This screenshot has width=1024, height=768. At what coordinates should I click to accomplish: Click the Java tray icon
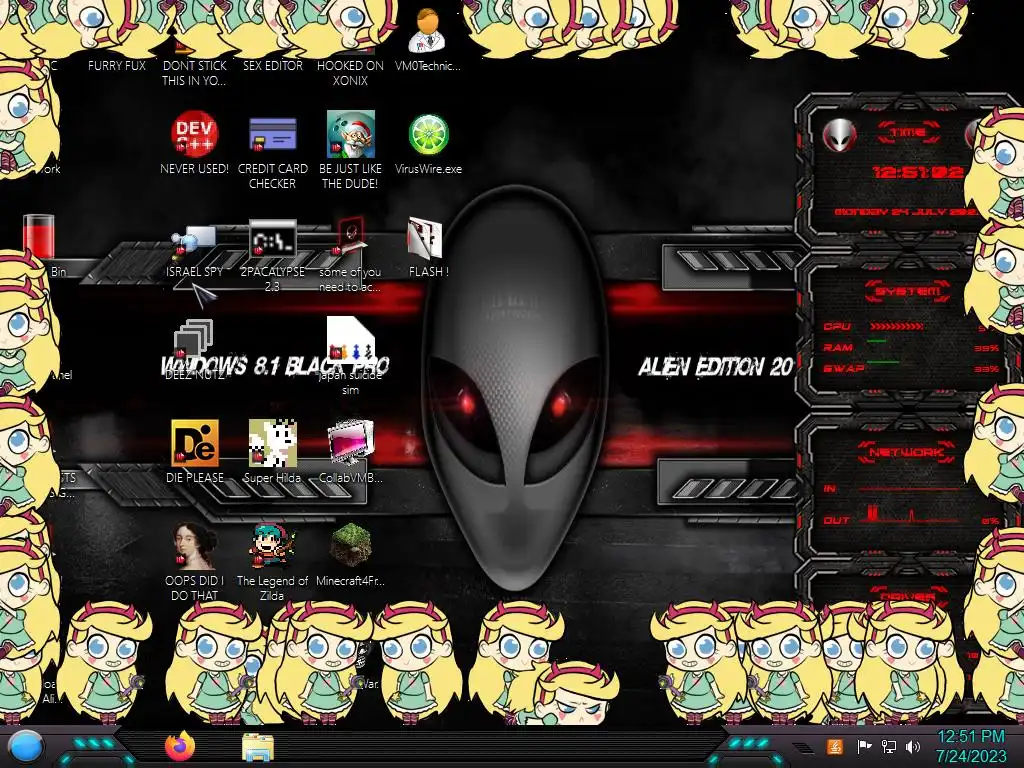tap(834, 746)
